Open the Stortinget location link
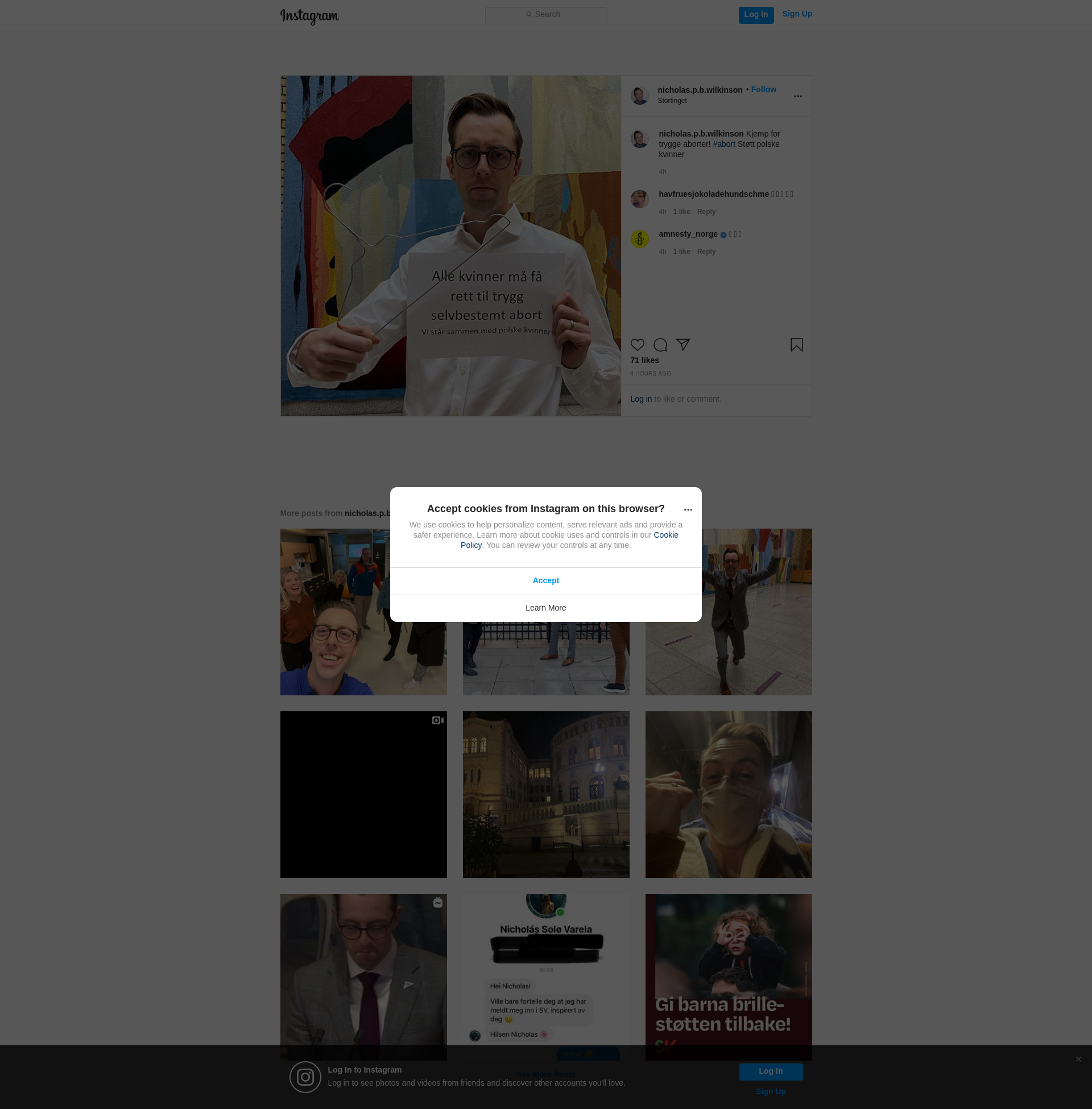The image size is (1092, 1109). pos(672,101)
